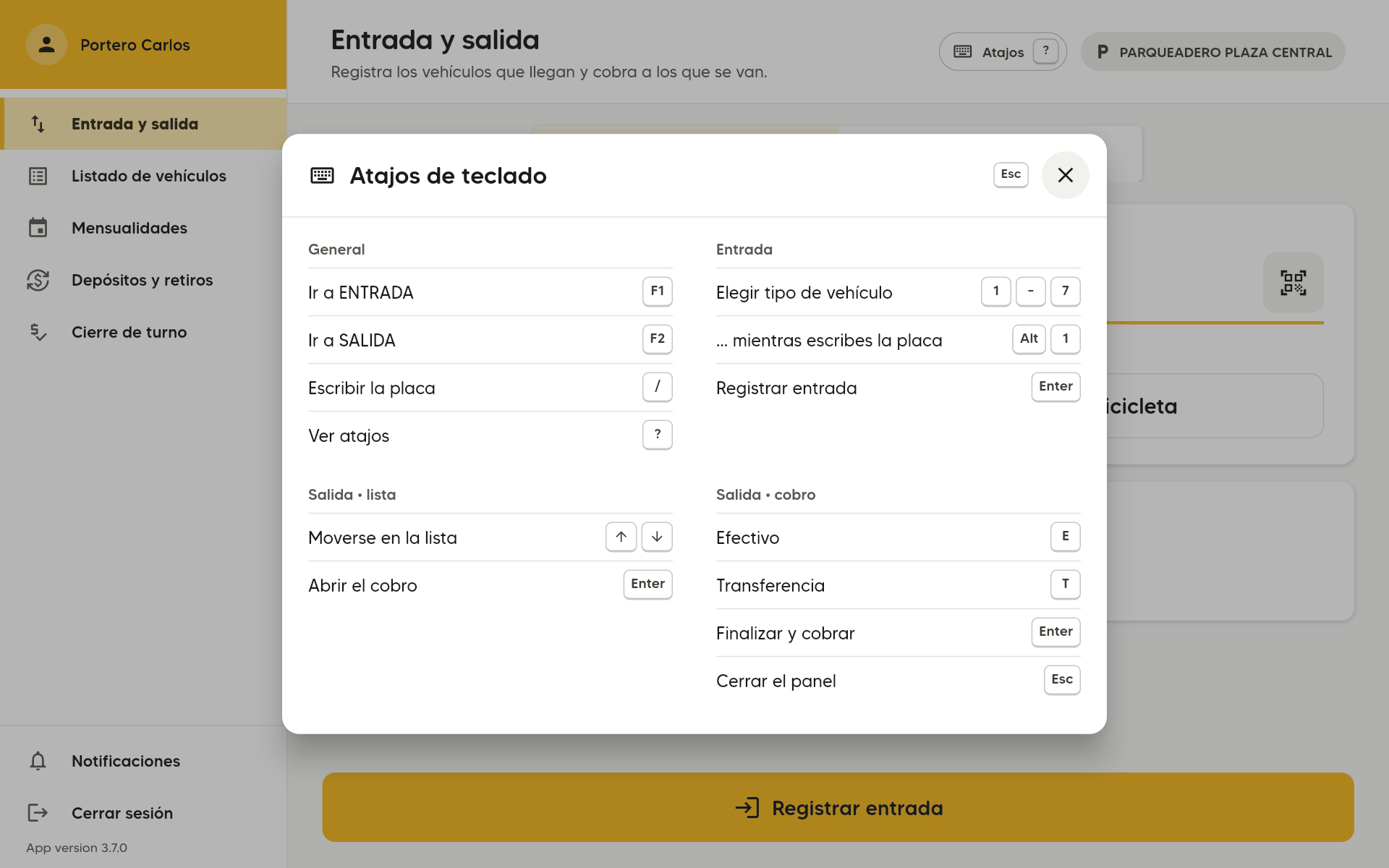
Task: Click the Esc key badge in the dialog header
Action: coord(1011,174)
